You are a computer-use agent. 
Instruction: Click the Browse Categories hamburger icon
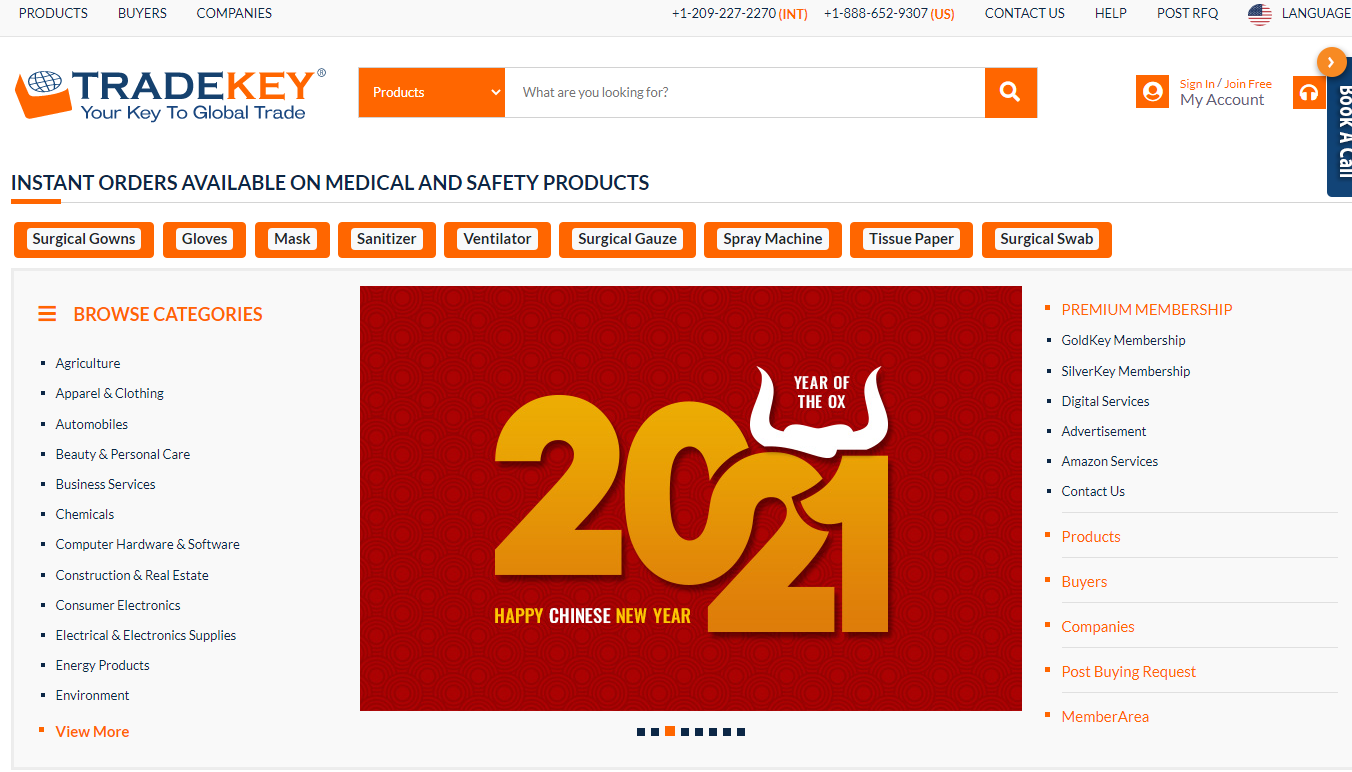coord(47,314)
